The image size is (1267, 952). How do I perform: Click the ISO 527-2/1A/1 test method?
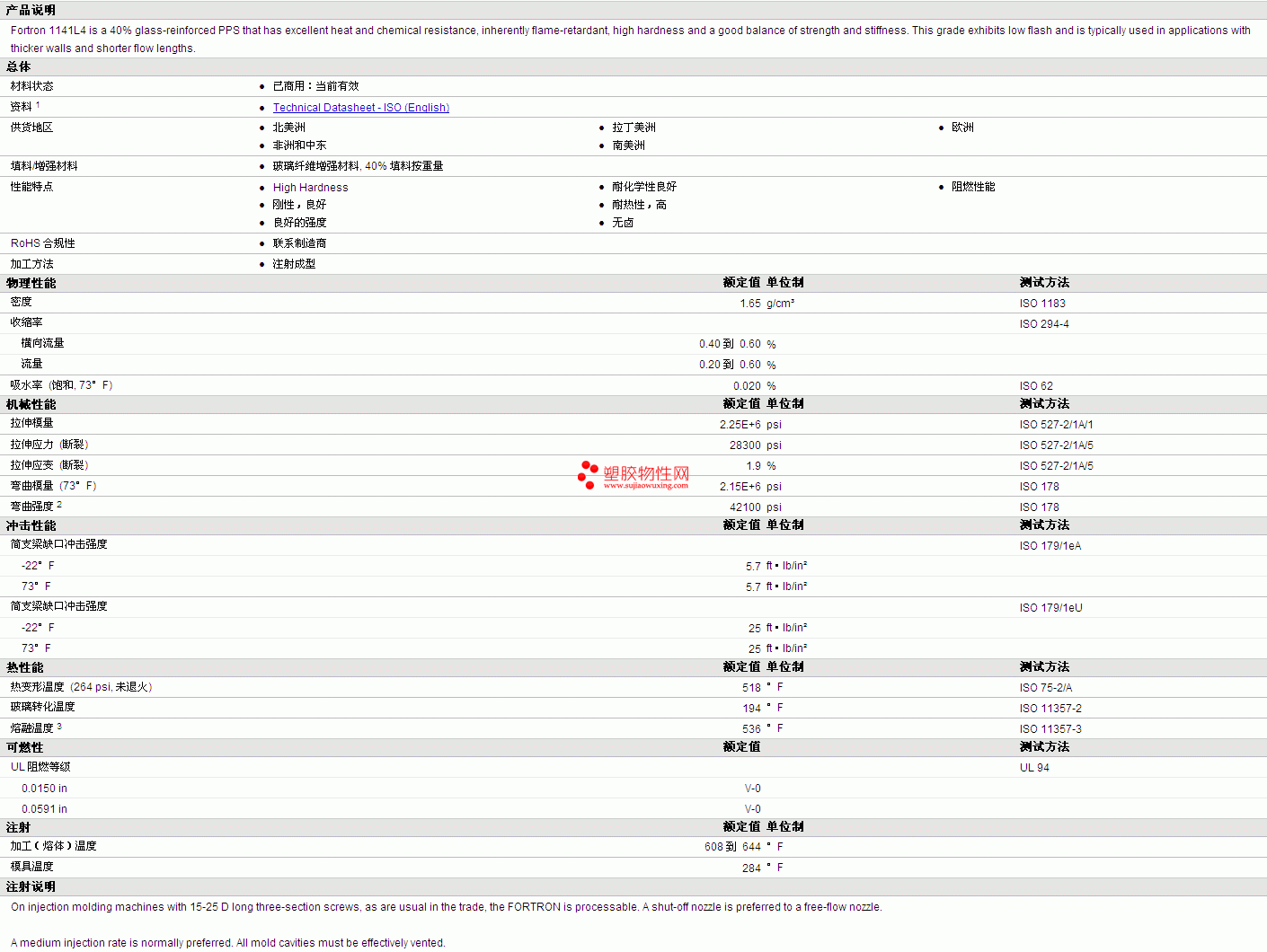click(x=1056, y=425)
